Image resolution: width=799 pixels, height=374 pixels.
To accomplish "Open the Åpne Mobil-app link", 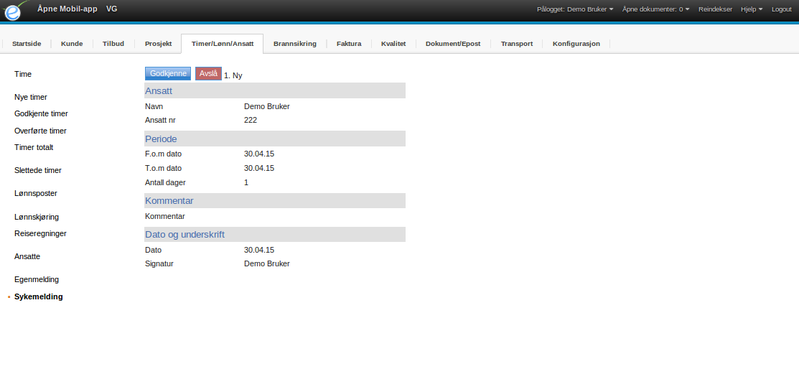I will (67, 9).
